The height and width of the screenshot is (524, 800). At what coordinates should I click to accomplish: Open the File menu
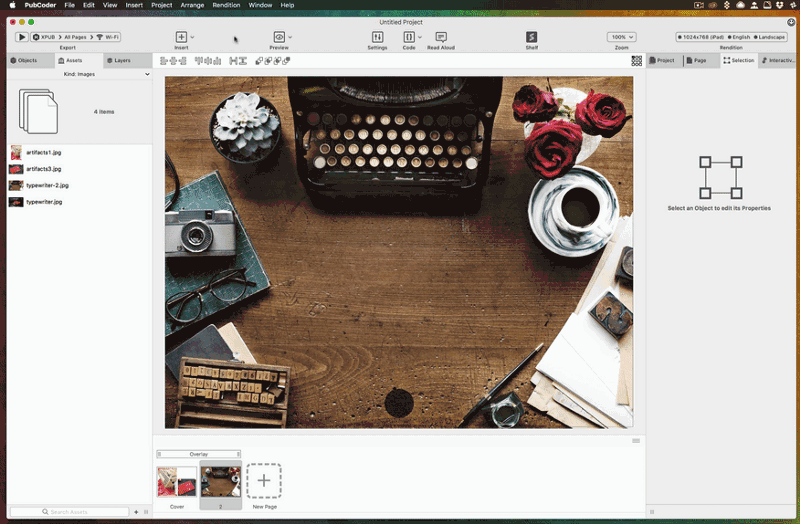point(69,5)
